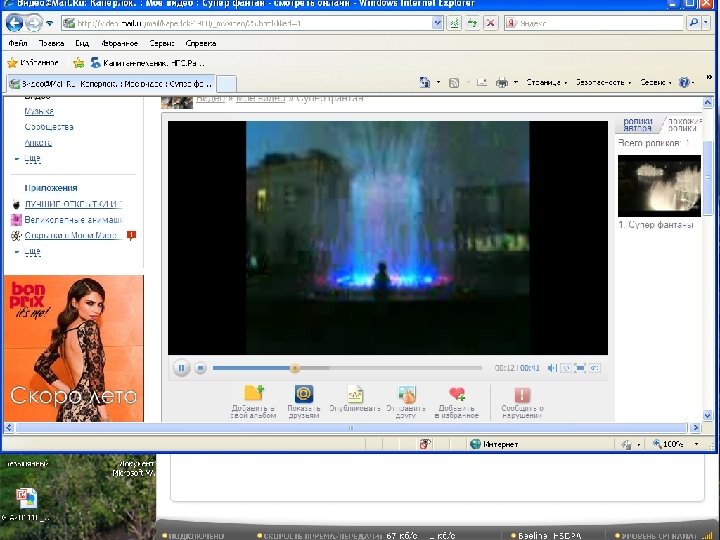Open search provider options dropdown
720x540 pixels.
[x=706, y=23]
